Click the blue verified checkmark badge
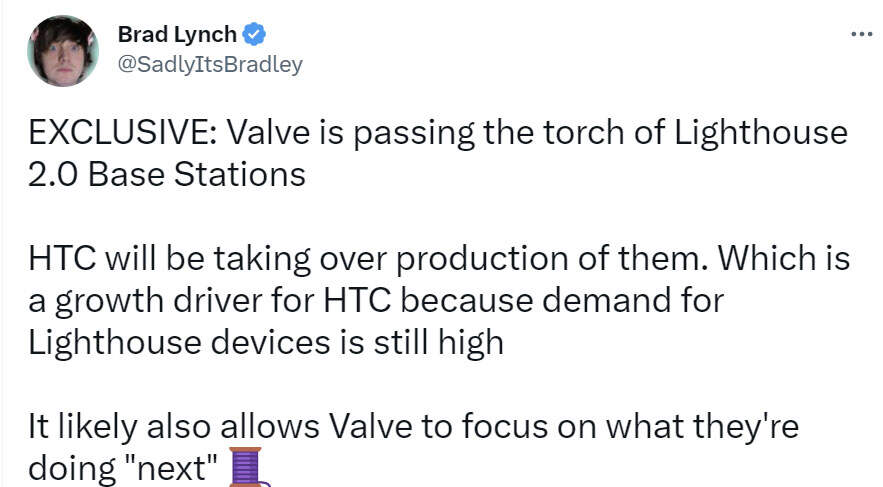 pyautogui.click(x=254, y=35)
